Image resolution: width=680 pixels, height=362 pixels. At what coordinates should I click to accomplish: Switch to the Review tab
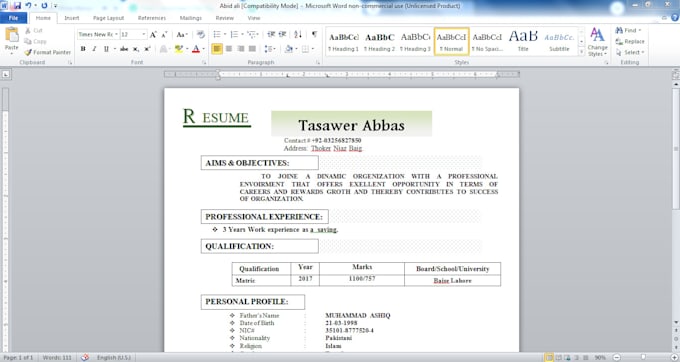[x=225, y=18]
